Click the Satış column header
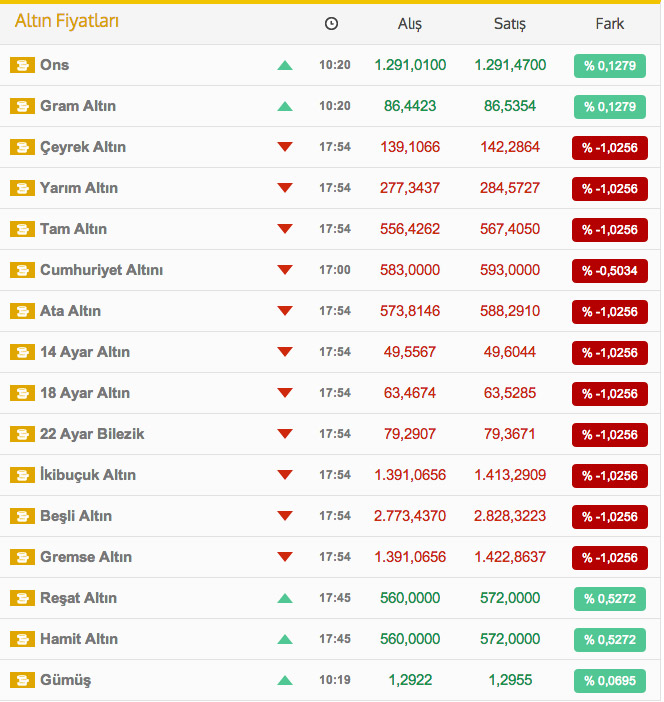Viewport: 664px width, 702px height. pos(509,24)
